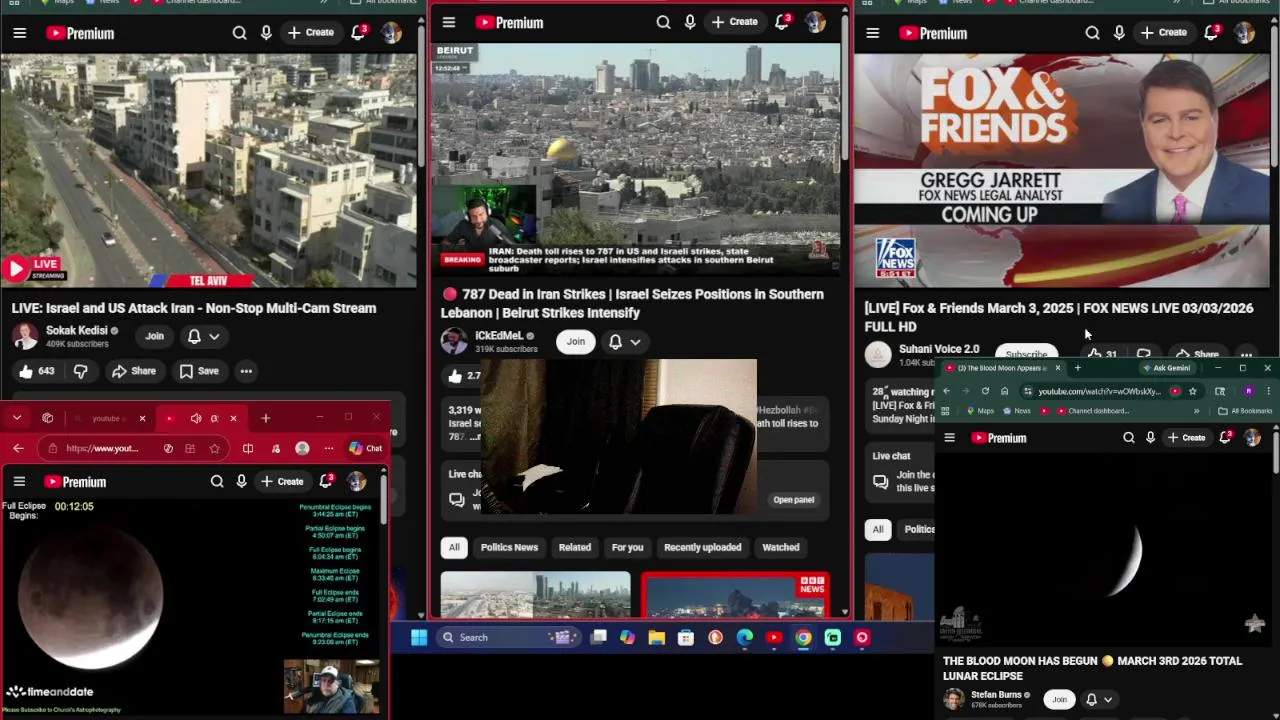Image resolution: width=1280 pixels, height=720 pixels.
Task: Select the All chip in iCkEdMeL window
Action: tap(454, 547)
